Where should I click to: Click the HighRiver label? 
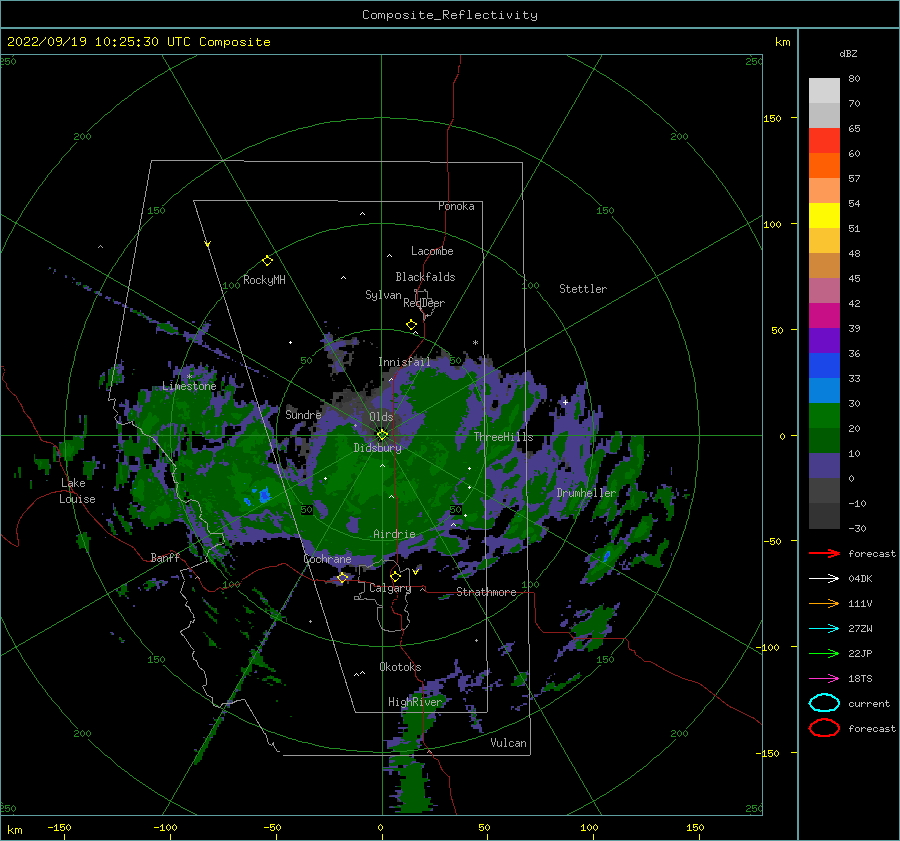(415, 702)
